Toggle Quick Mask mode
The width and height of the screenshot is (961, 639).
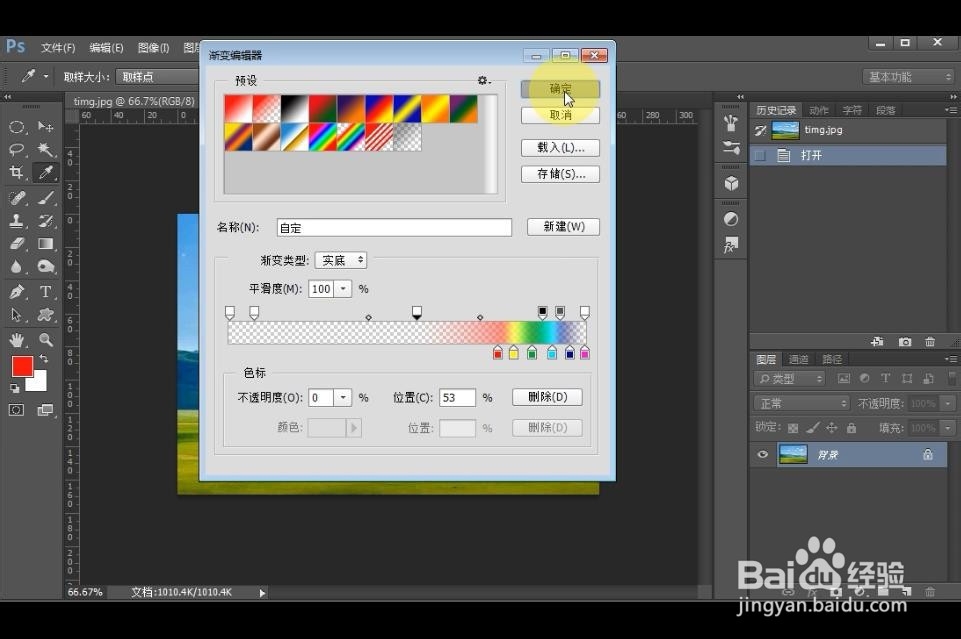[17, 410]
